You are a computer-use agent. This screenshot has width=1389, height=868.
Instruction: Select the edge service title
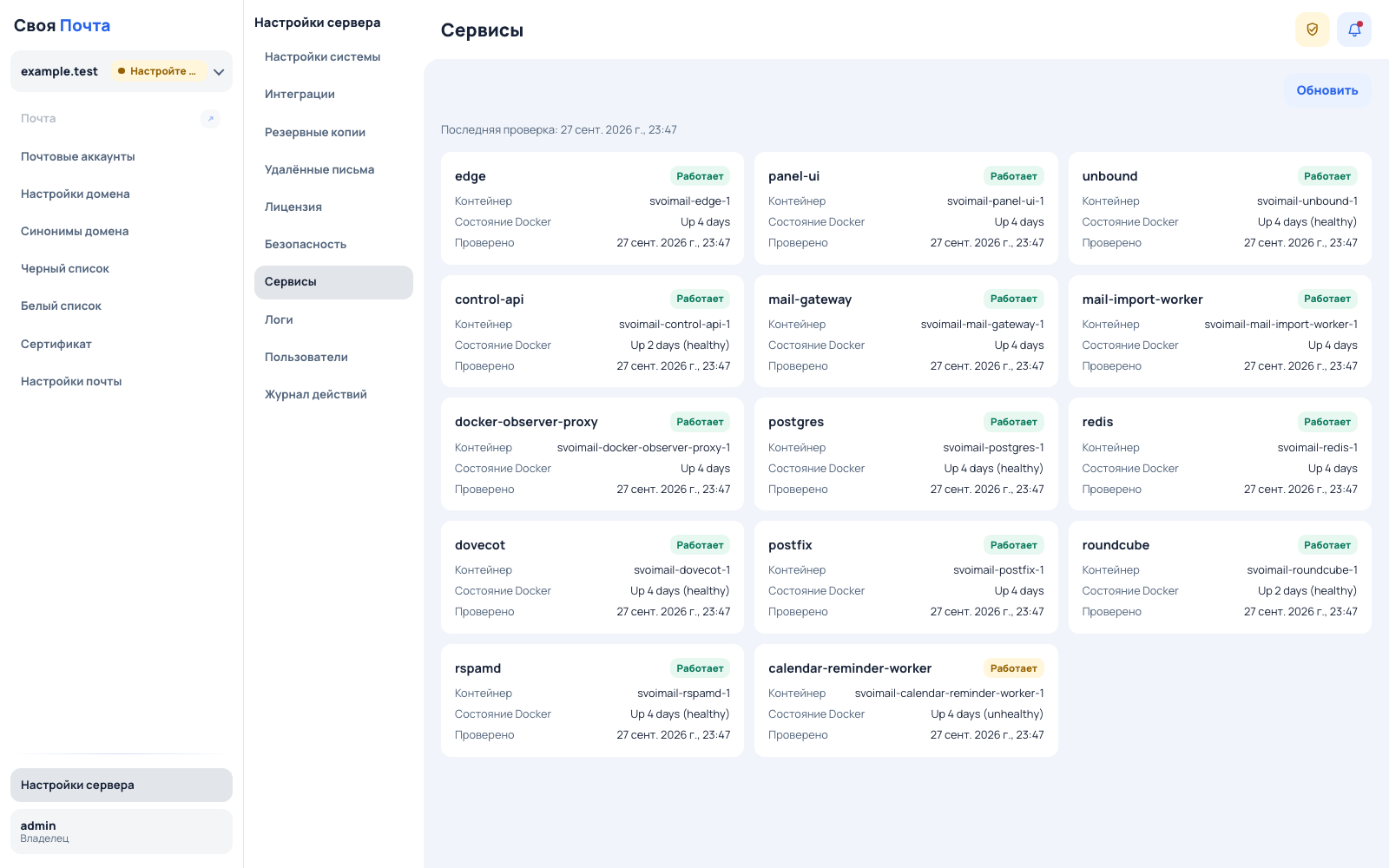[x=471, y=176]
